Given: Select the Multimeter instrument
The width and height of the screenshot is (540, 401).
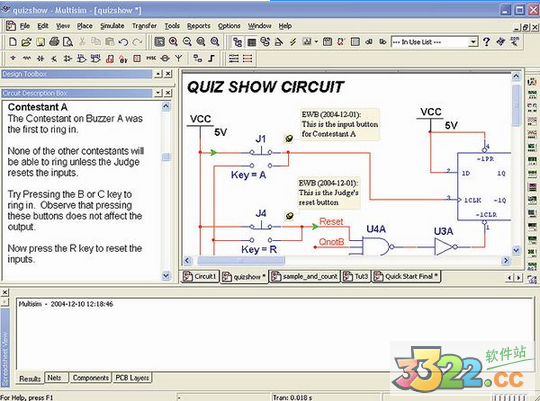Looking at the screenshot, I should click(532, 82).
